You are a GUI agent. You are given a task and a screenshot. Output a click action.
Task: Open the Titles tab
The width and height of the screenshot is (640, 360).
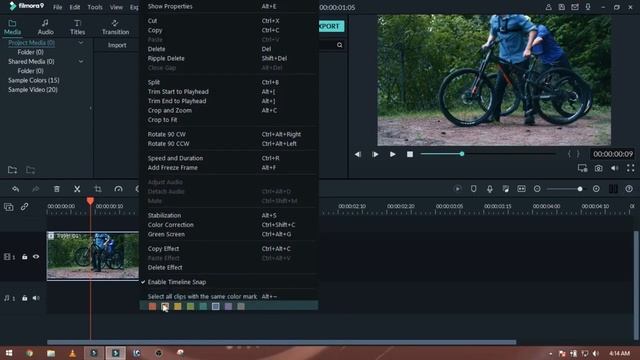tap(77, 27)
